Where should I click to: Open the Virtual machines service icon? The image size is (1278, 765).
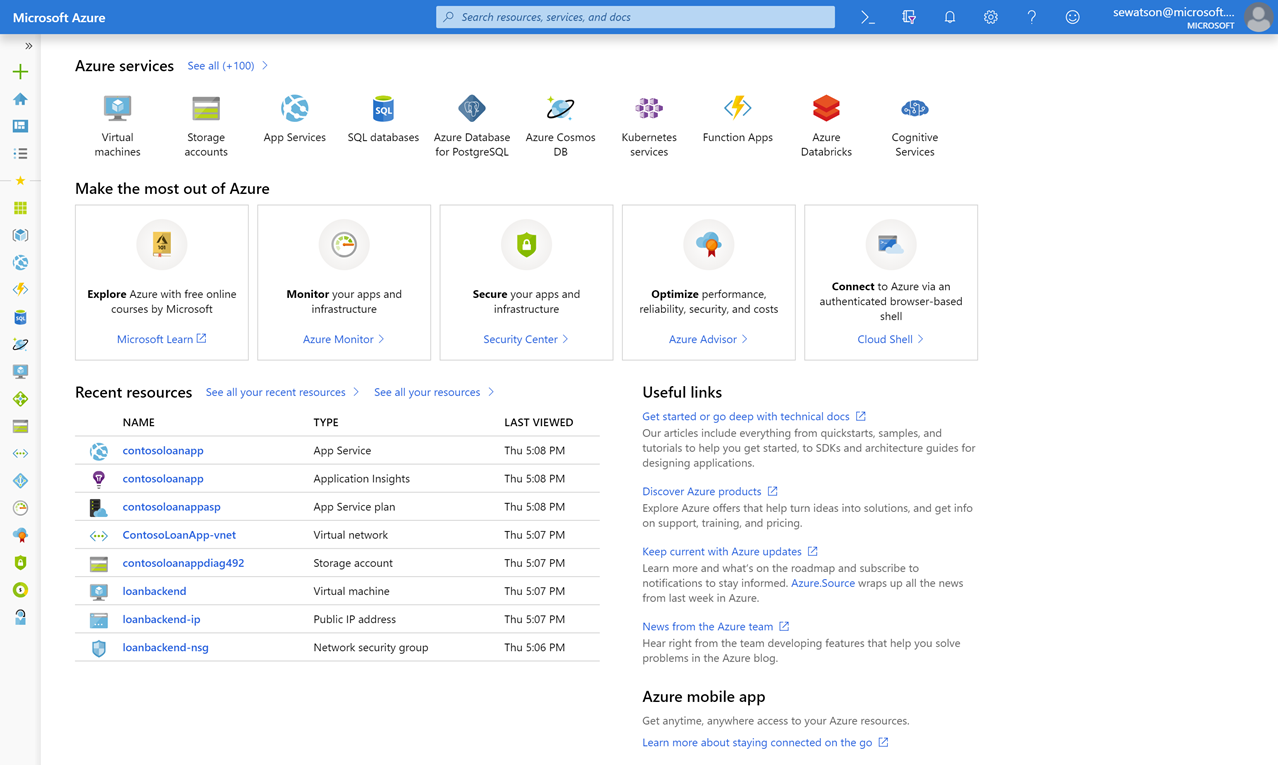click(118, 108)
